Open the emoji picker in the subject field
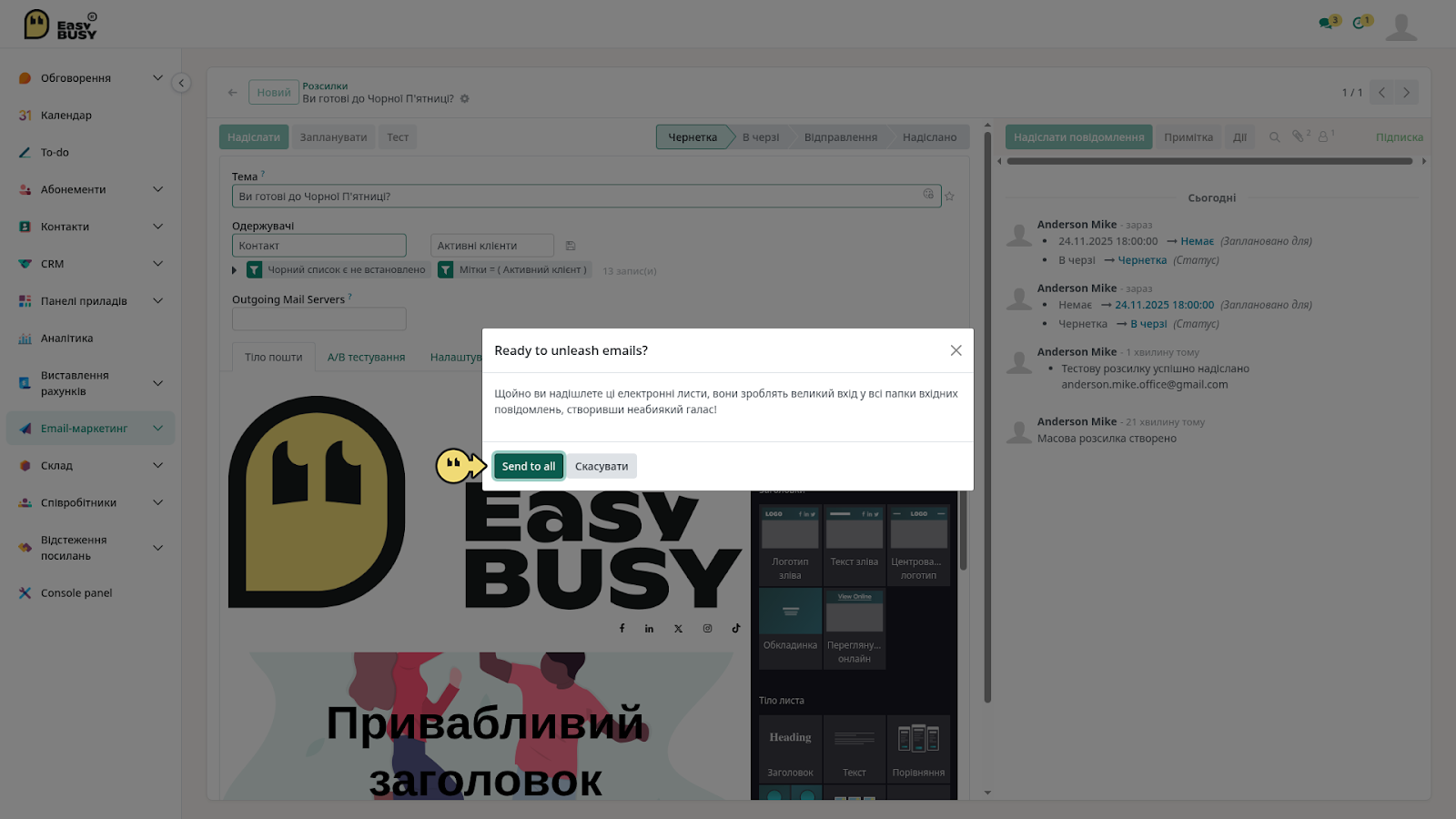1456x819 pixels. (x=928, y=195)
